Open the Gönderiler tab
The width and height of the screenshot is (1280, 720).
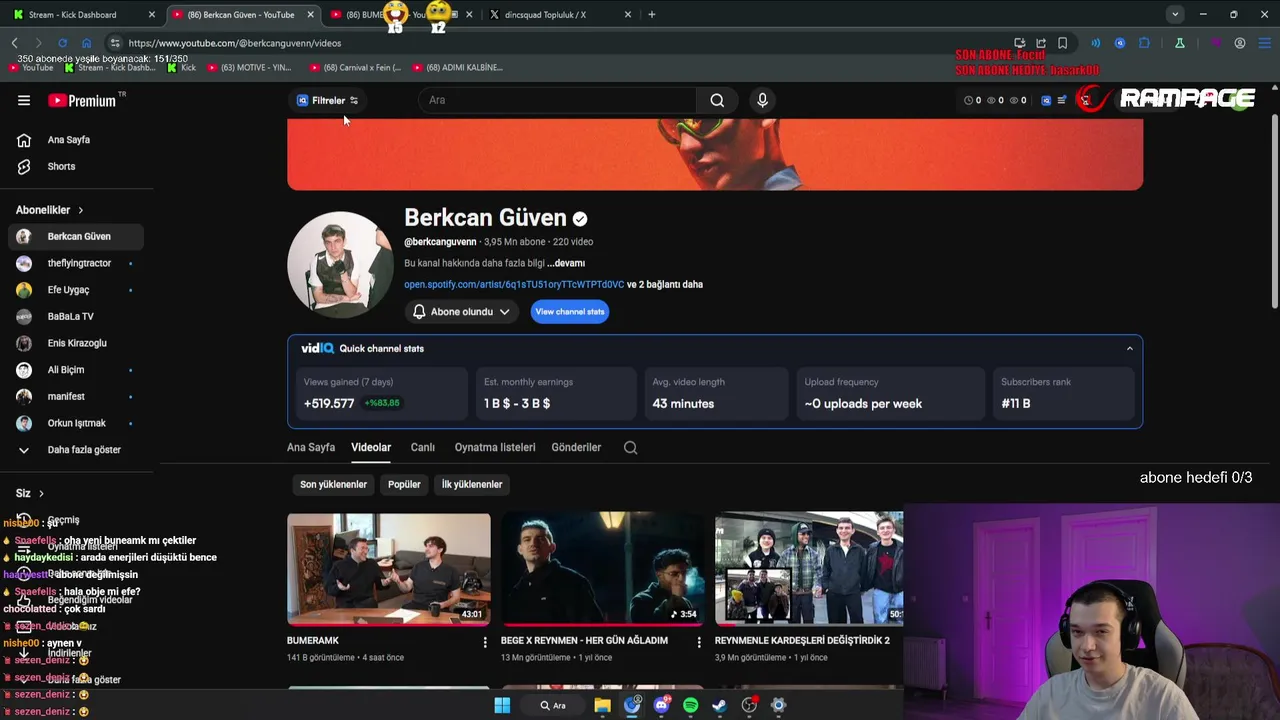576,447
